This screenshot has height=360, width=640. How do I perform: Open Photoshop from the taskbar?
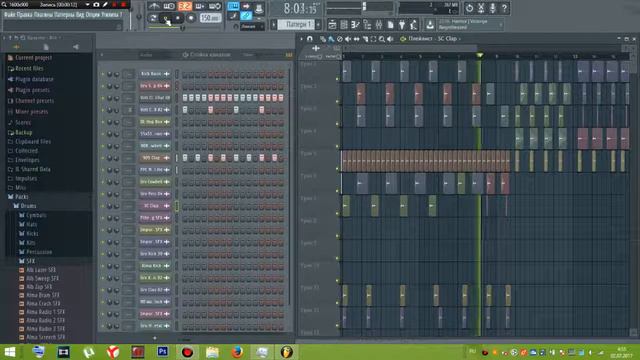(x=162, y=351)
